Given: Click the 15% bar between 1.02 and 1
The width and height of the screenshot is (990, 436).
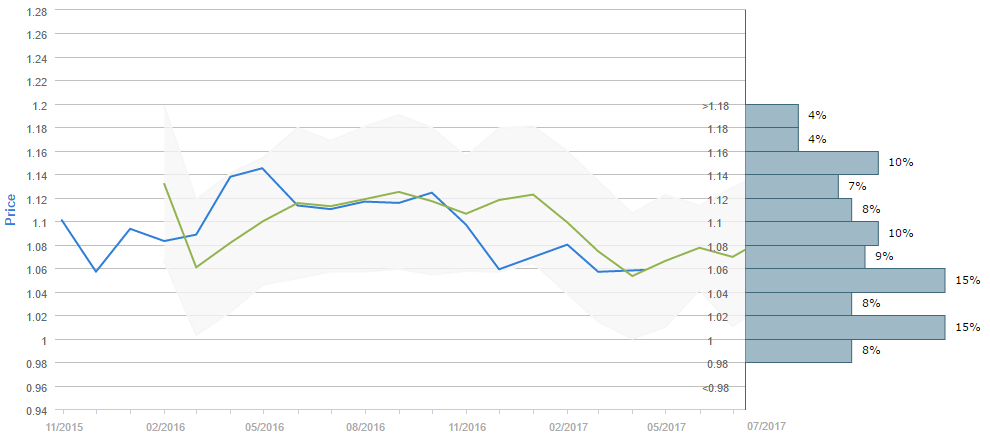Looking at the screenshot, I should pos(845,327).
